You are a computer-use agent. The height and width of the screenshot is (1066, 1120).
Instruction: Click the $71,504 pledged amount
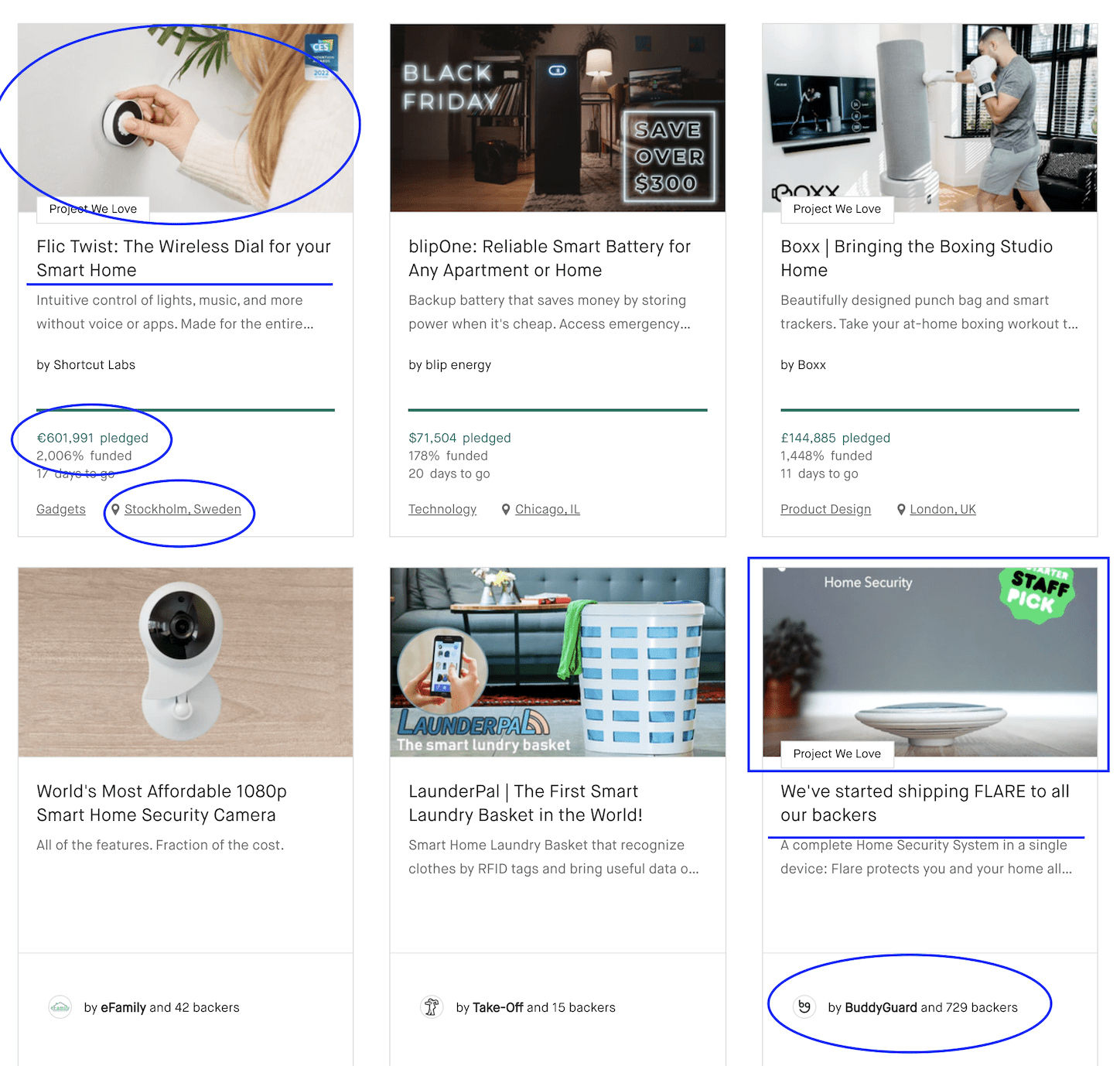coord(459,438)
